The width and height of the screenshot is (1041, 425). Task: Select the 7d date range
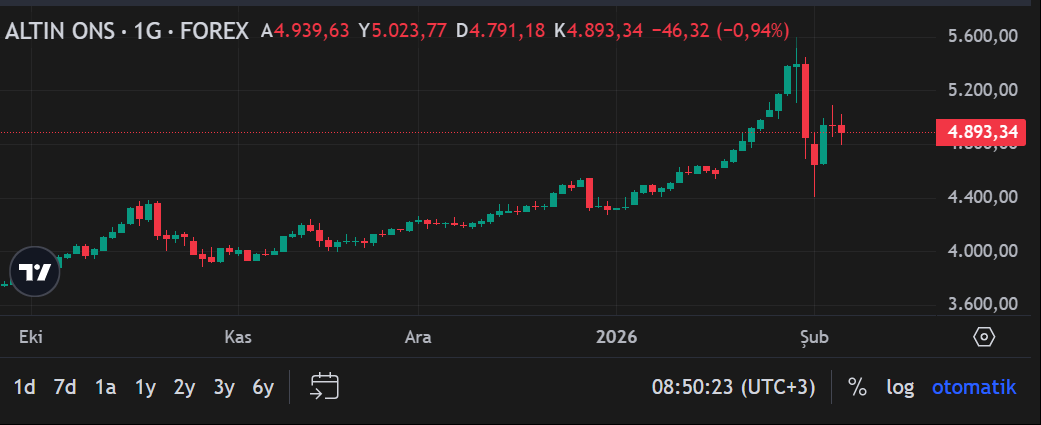coord(65,387)
